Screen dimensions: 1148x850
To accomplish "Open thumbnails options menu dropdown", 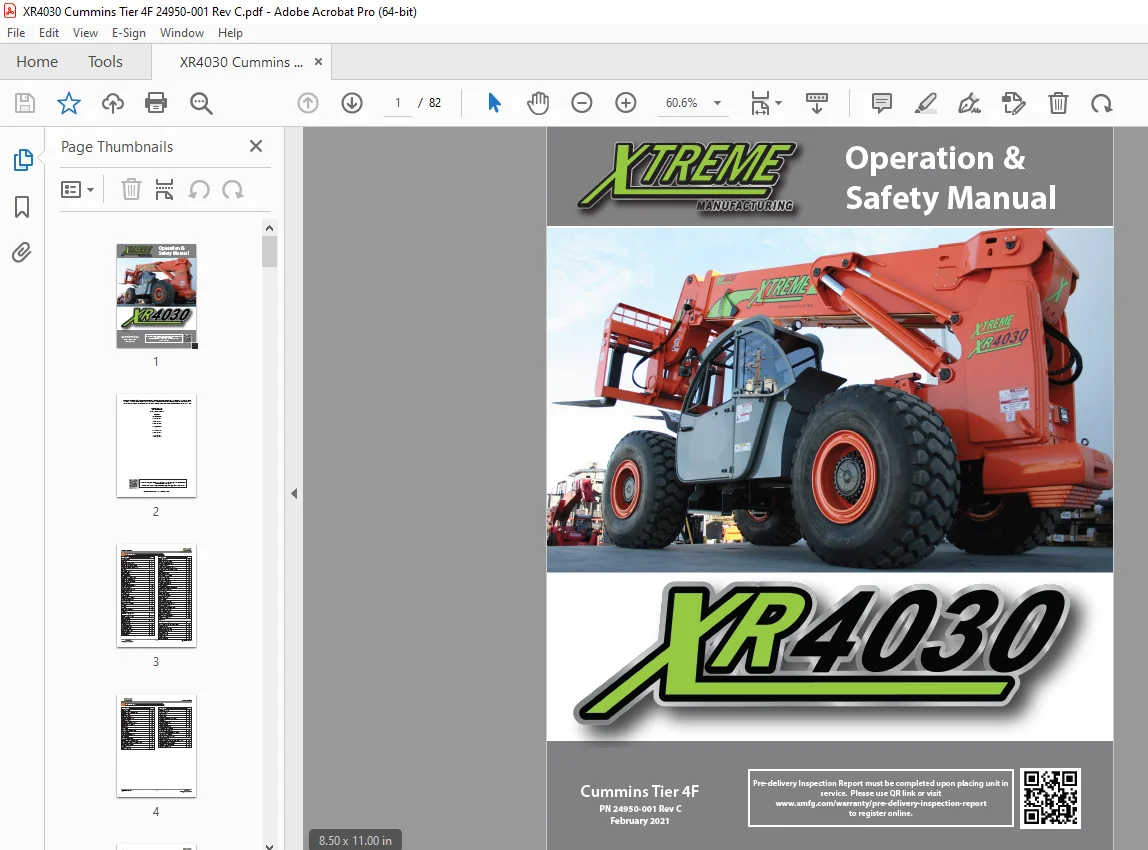I will [x=77, y=190].
